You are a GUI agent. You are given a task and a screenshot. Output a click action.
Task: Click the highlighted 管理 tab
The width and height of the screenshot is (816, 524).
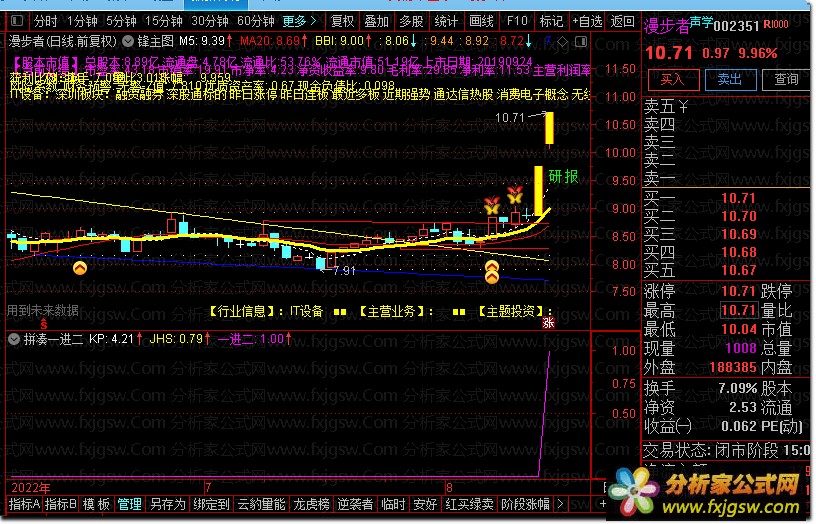130,505
